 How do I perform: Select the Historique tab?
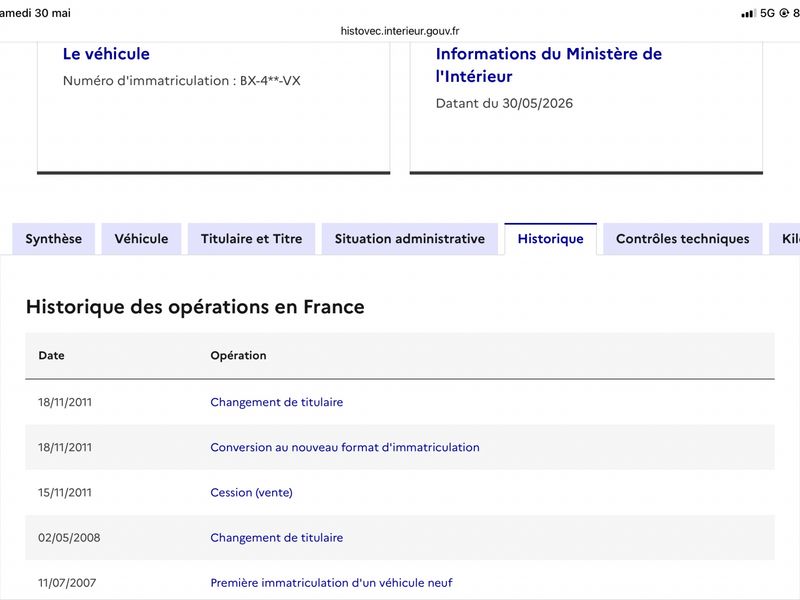[x=551, y=239]
